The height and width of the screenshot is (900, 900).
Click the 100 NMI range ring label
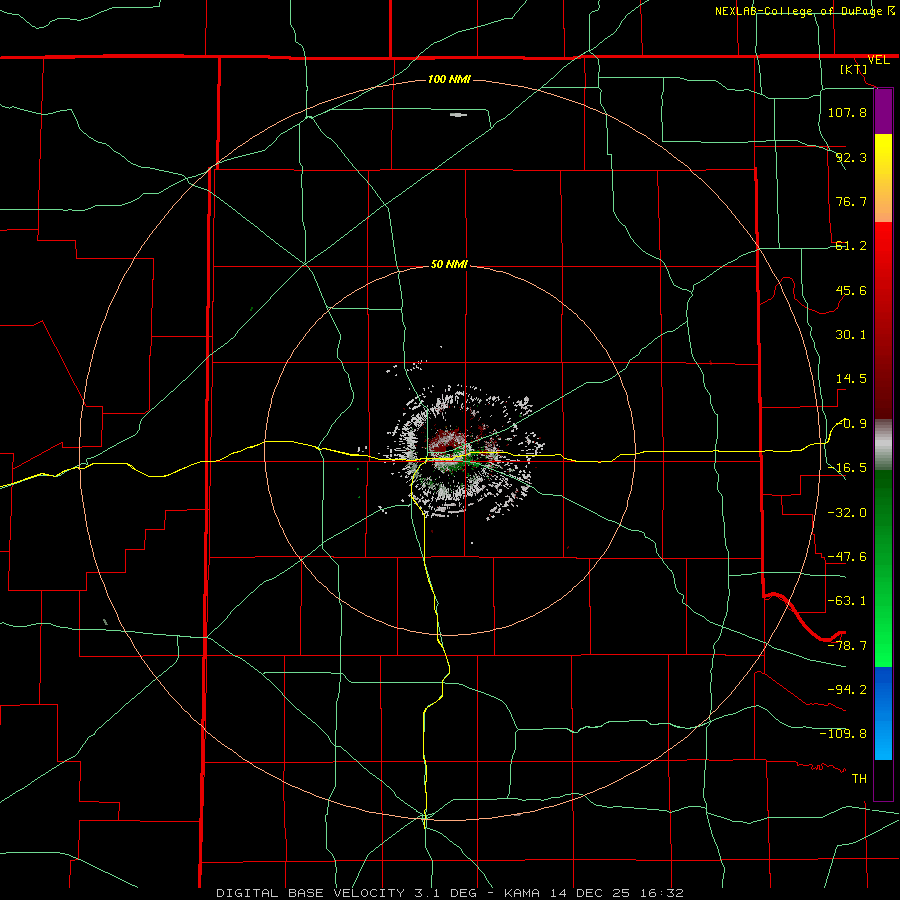[x=449, y=79]
